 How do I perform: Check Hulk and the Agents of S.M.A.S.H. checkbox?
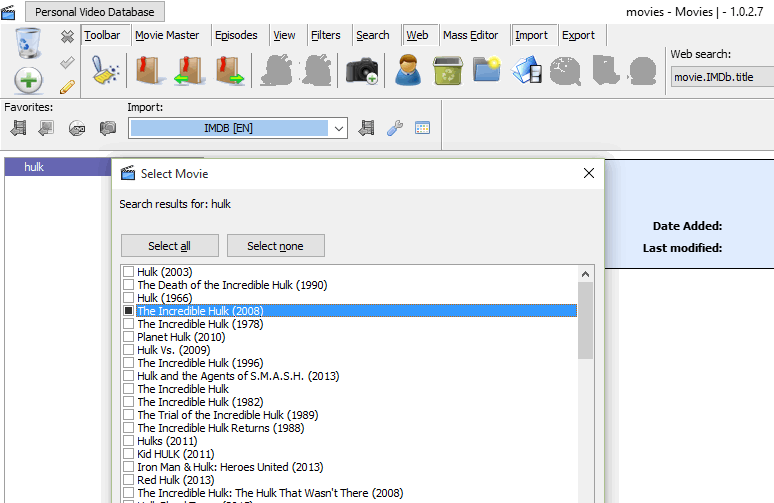coord(129,376)
